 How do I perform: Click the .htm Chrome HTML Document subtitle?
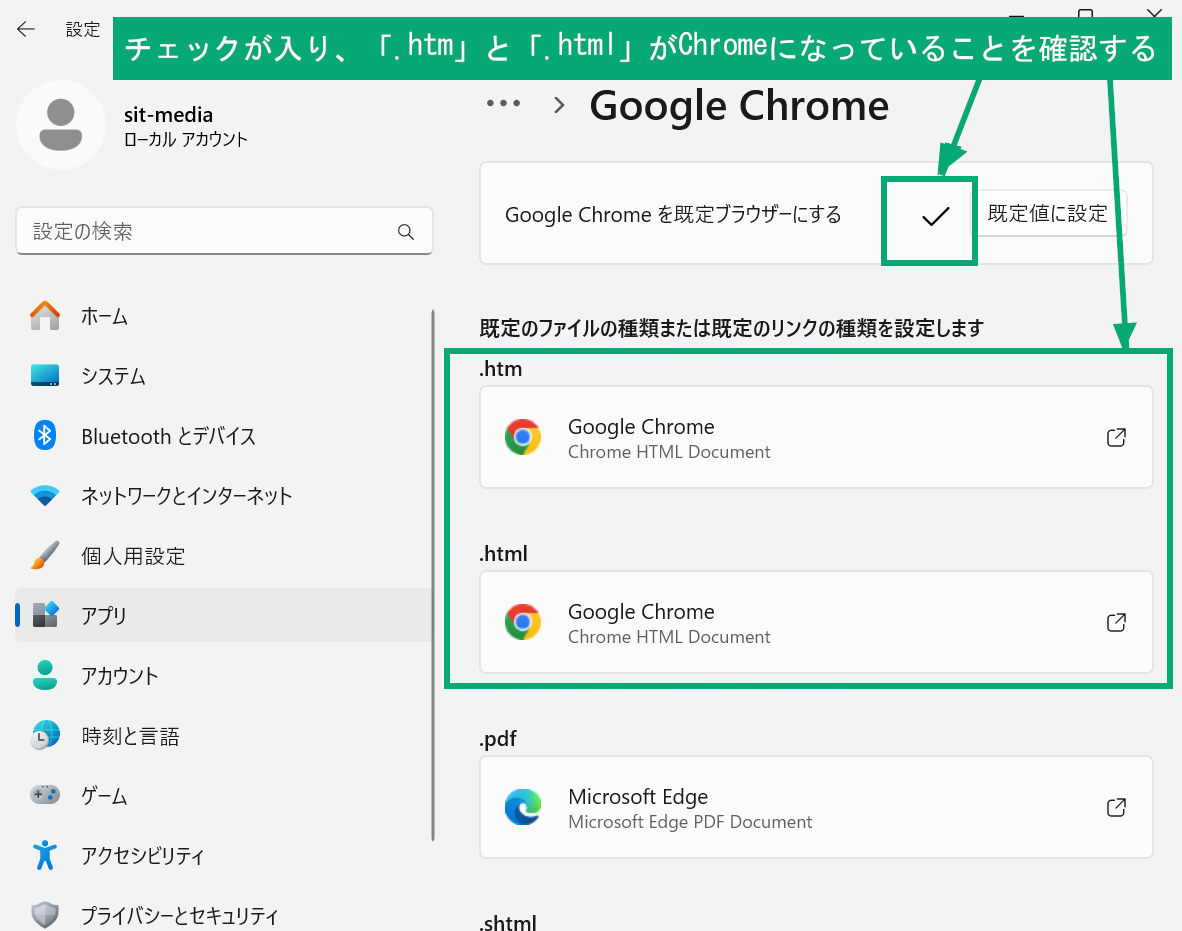[669, 452]
